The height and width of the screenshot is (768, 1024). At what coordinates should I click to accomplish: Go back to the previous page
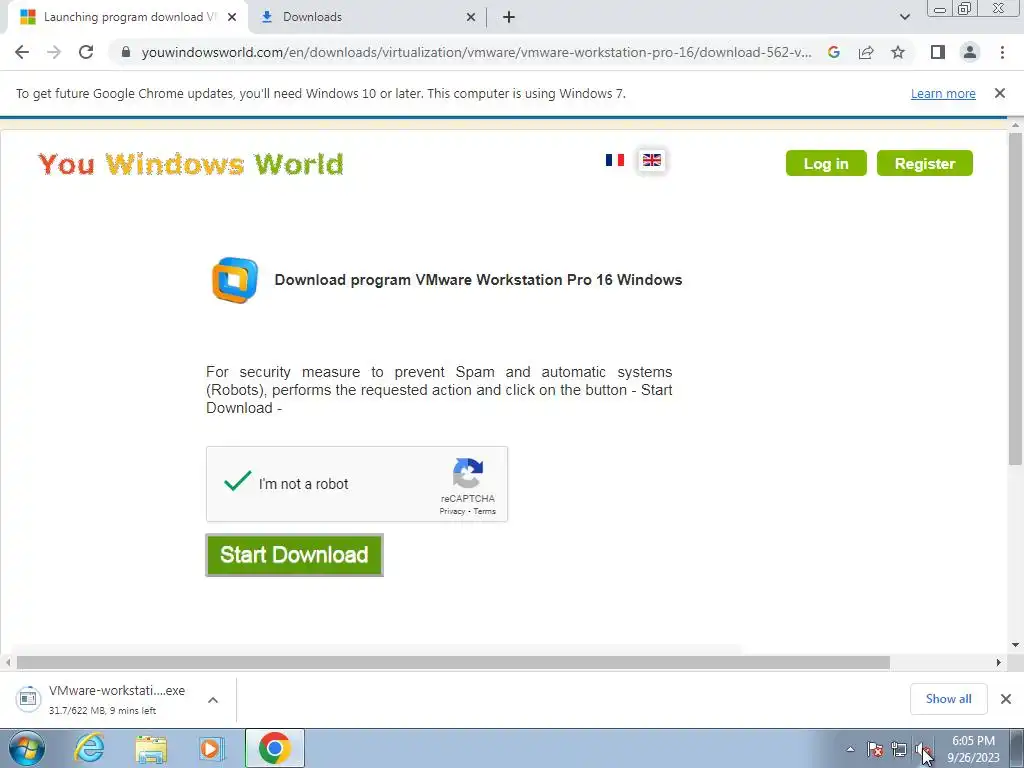coord(22,52)
